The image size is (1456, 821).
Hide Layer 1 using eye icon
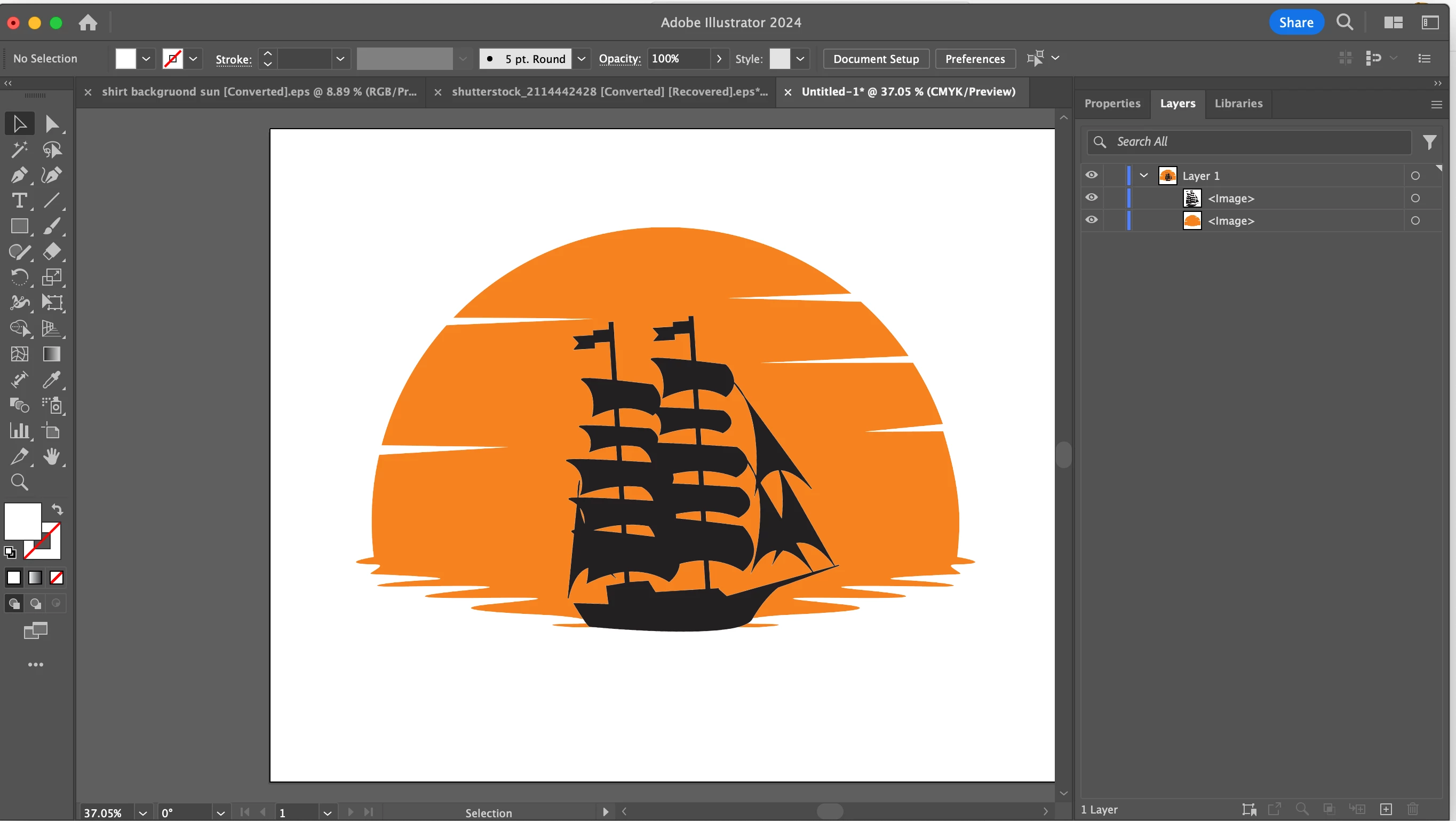tap(1092, 175)
